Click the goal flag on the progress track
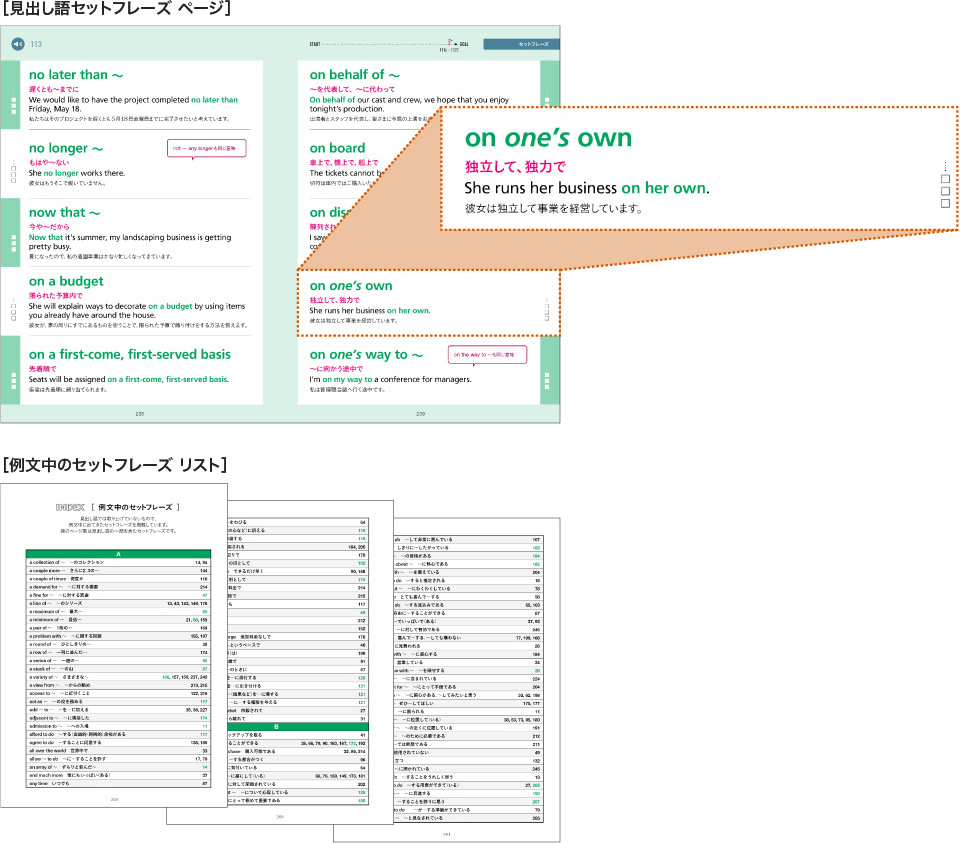The height and width of the screenshot is (843, 960). point(451,42)
